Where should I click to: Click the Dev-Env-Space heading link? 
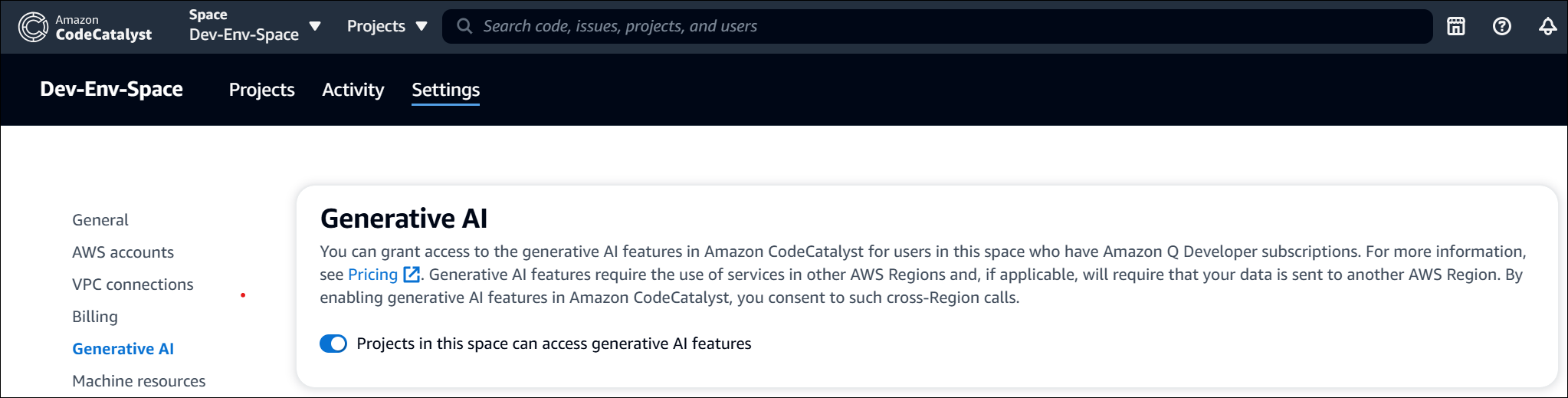coord(111,89)
